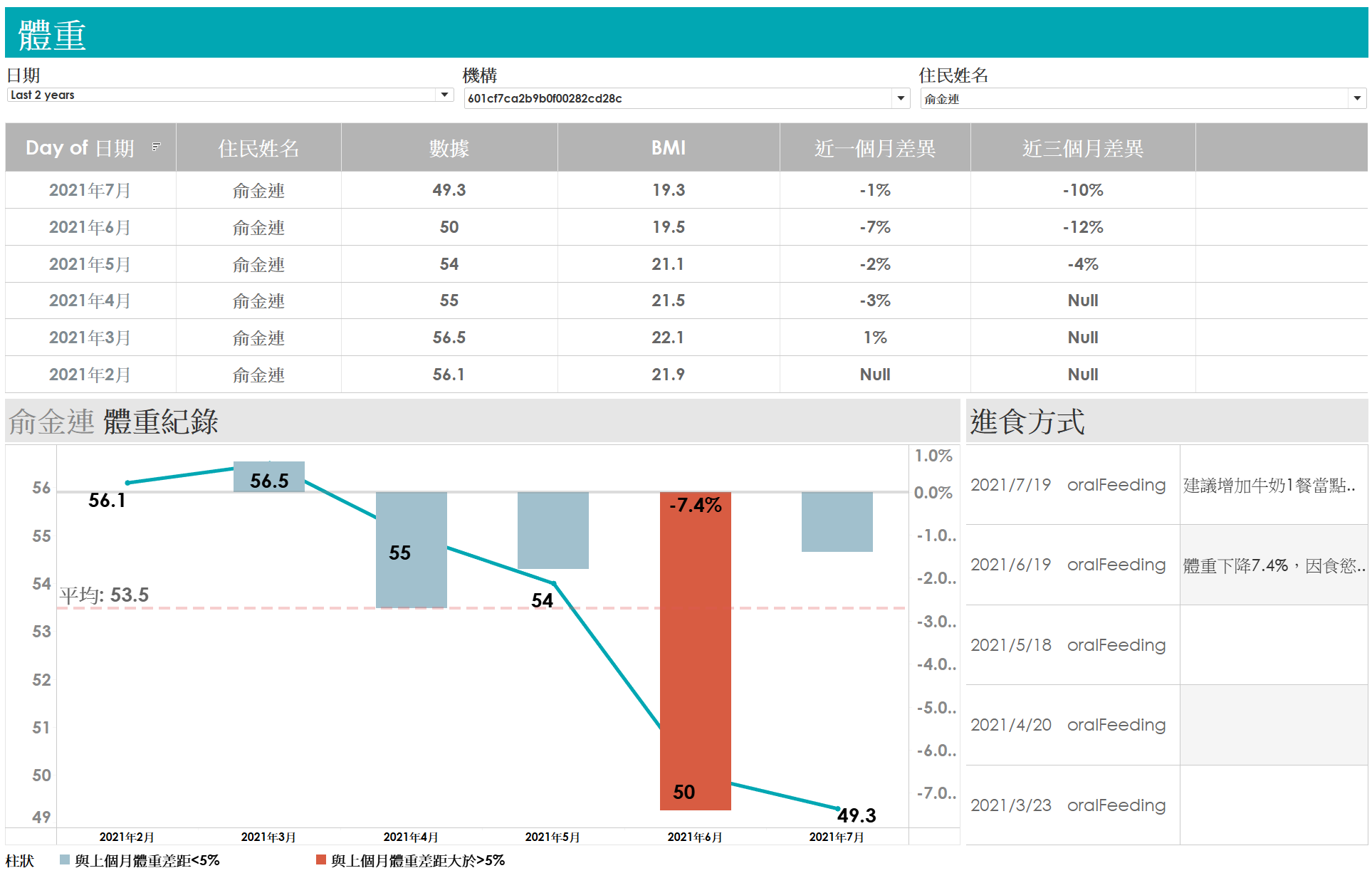Click the blue April bar in chart
Viewport: 1372px width, 878px height.
[412, 550]
